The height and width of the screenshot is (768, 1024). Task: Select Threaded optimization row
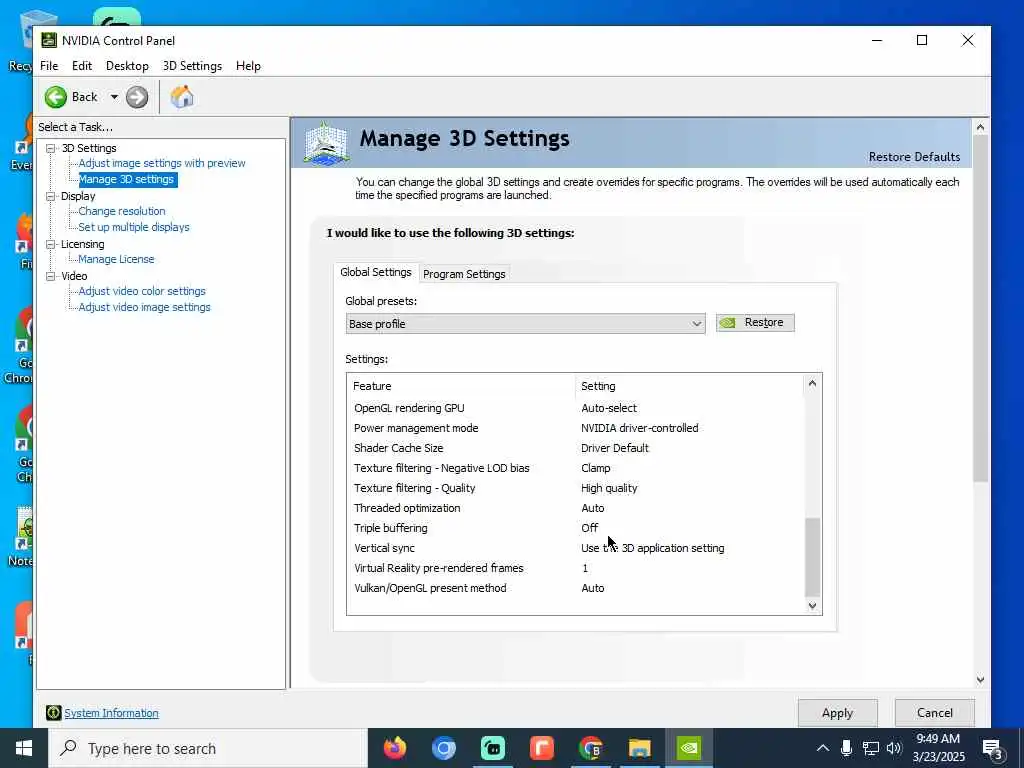click(577, 508)
